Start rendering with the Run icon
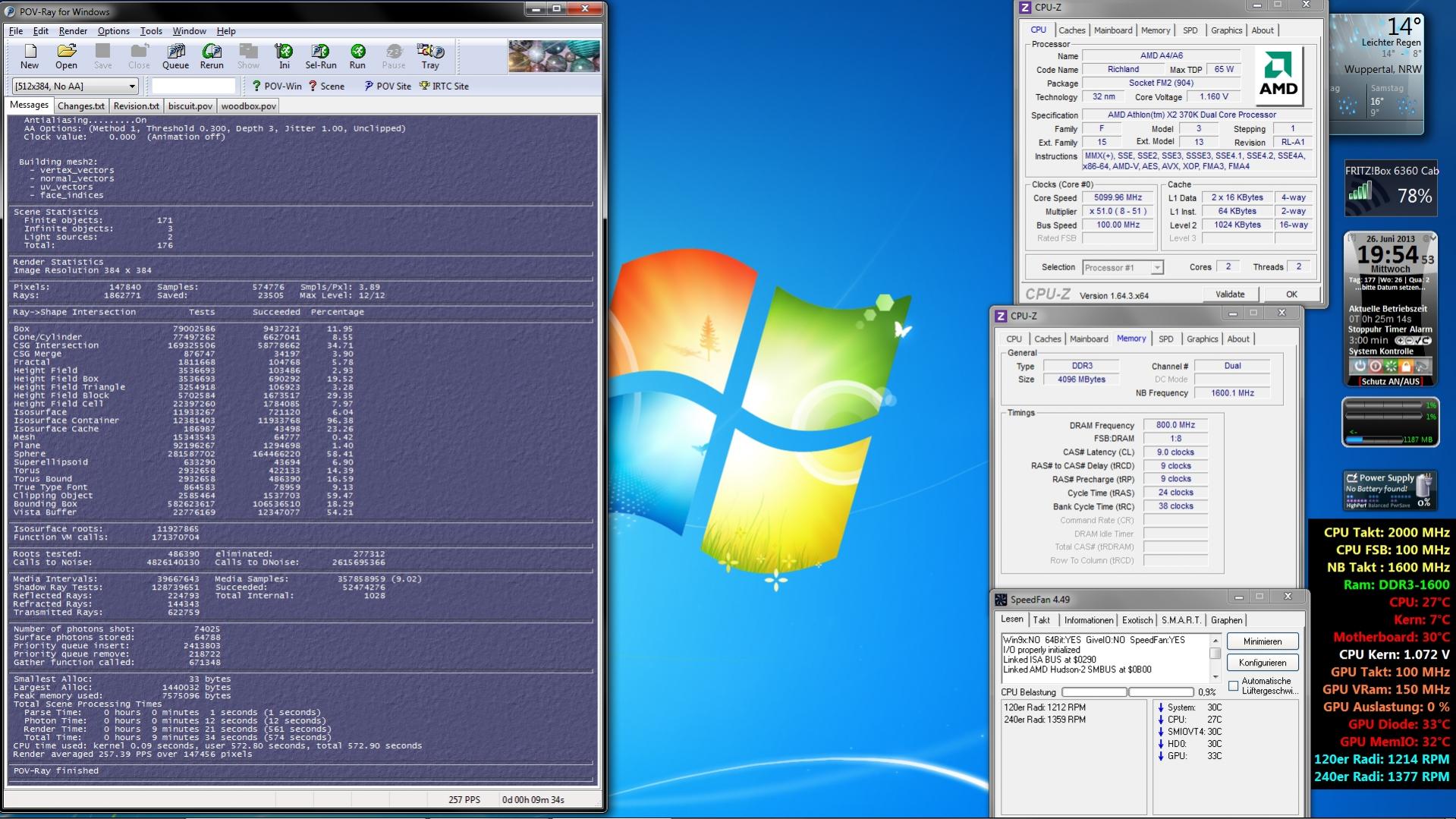Image resolution: width=1456 pixels, height=819 pixels. (357, 56)
